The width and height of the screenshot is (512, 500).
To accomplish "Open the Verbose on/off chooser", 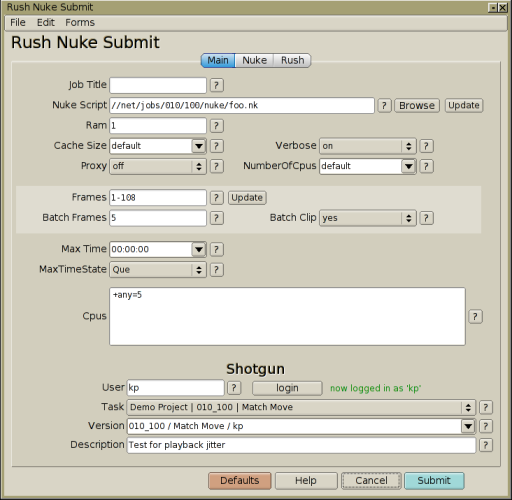I will tap(368, 146).
